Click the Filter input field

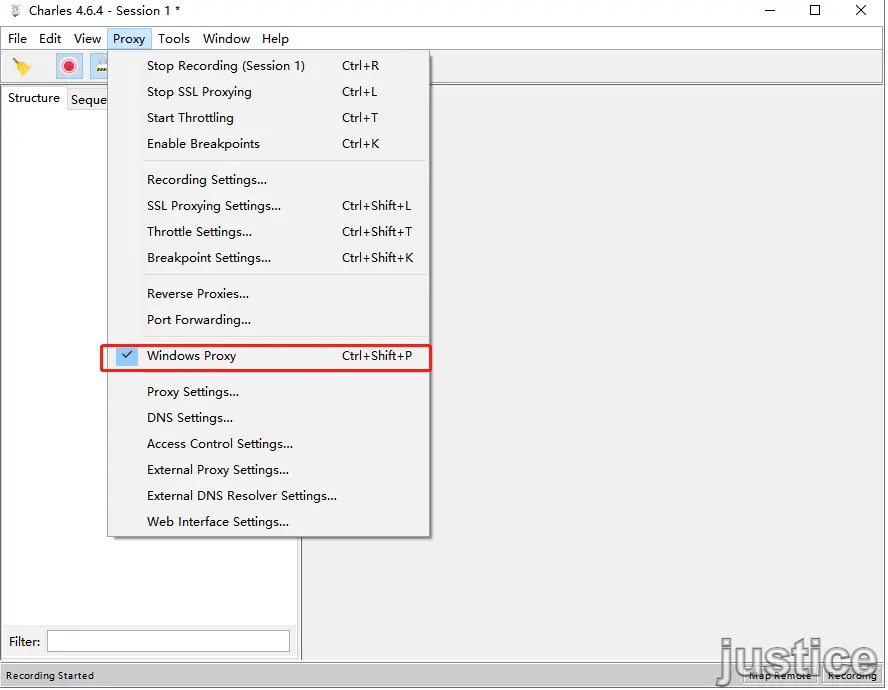point(168,641)
